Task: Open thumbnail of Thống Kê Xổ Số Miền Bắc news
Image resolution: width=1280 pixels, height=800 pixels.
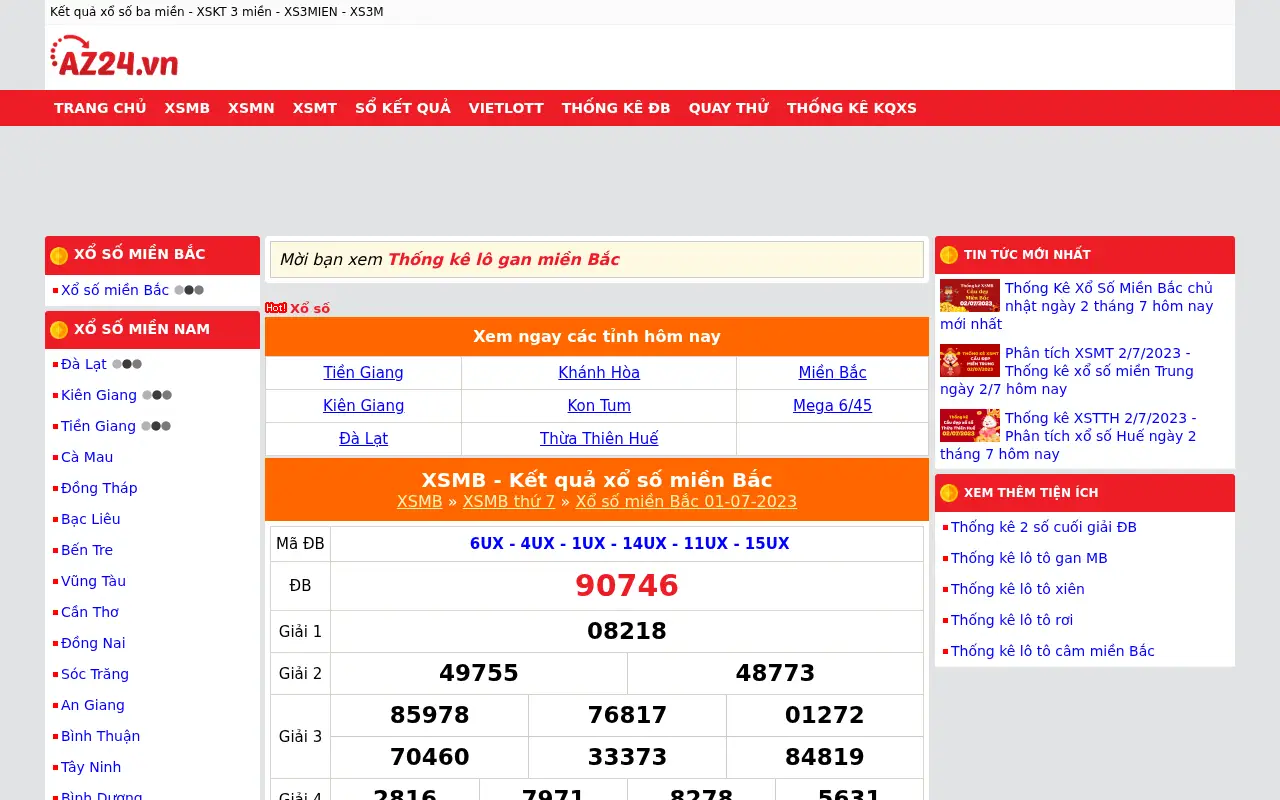Action: click(970, 296)
